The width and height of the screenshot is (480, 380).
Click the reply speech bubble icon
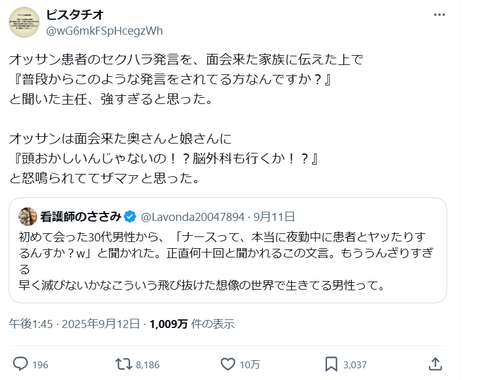tap(20, 364)
